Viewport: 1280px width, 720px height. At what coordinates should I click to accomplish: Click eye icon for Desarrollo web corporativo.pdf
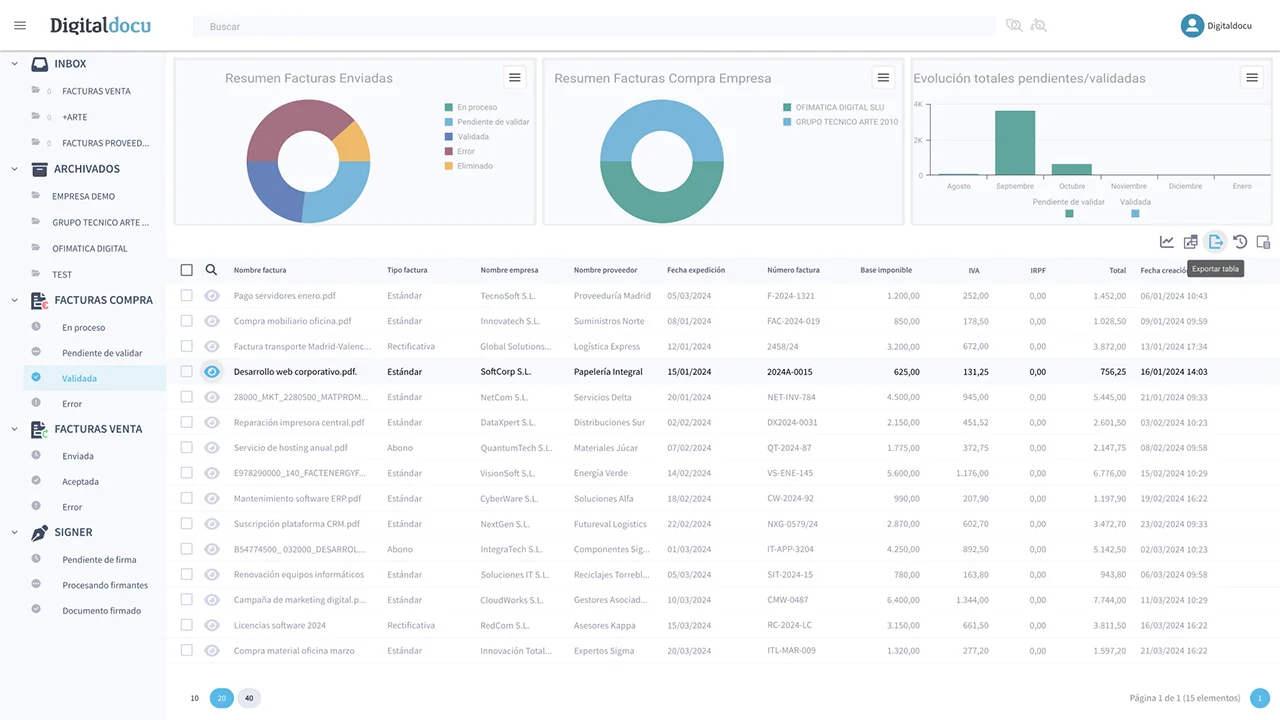pyautogui.click(x=212, y=372)
